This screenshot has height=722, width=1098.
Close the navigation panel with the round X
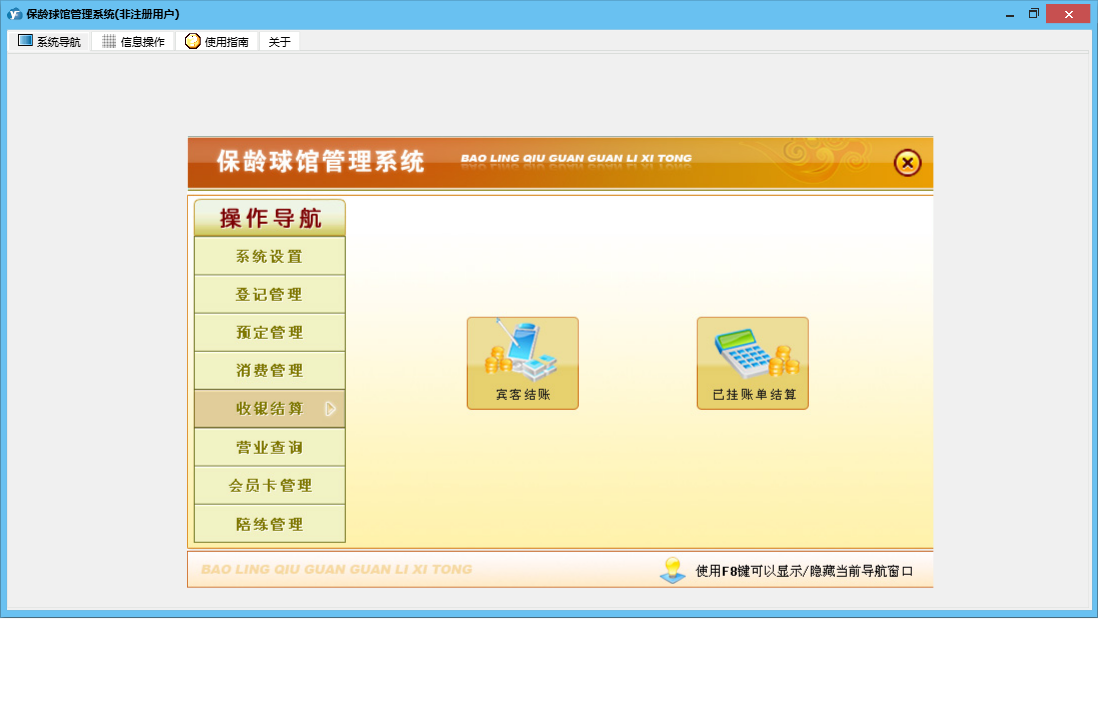(x=907, y=163)
